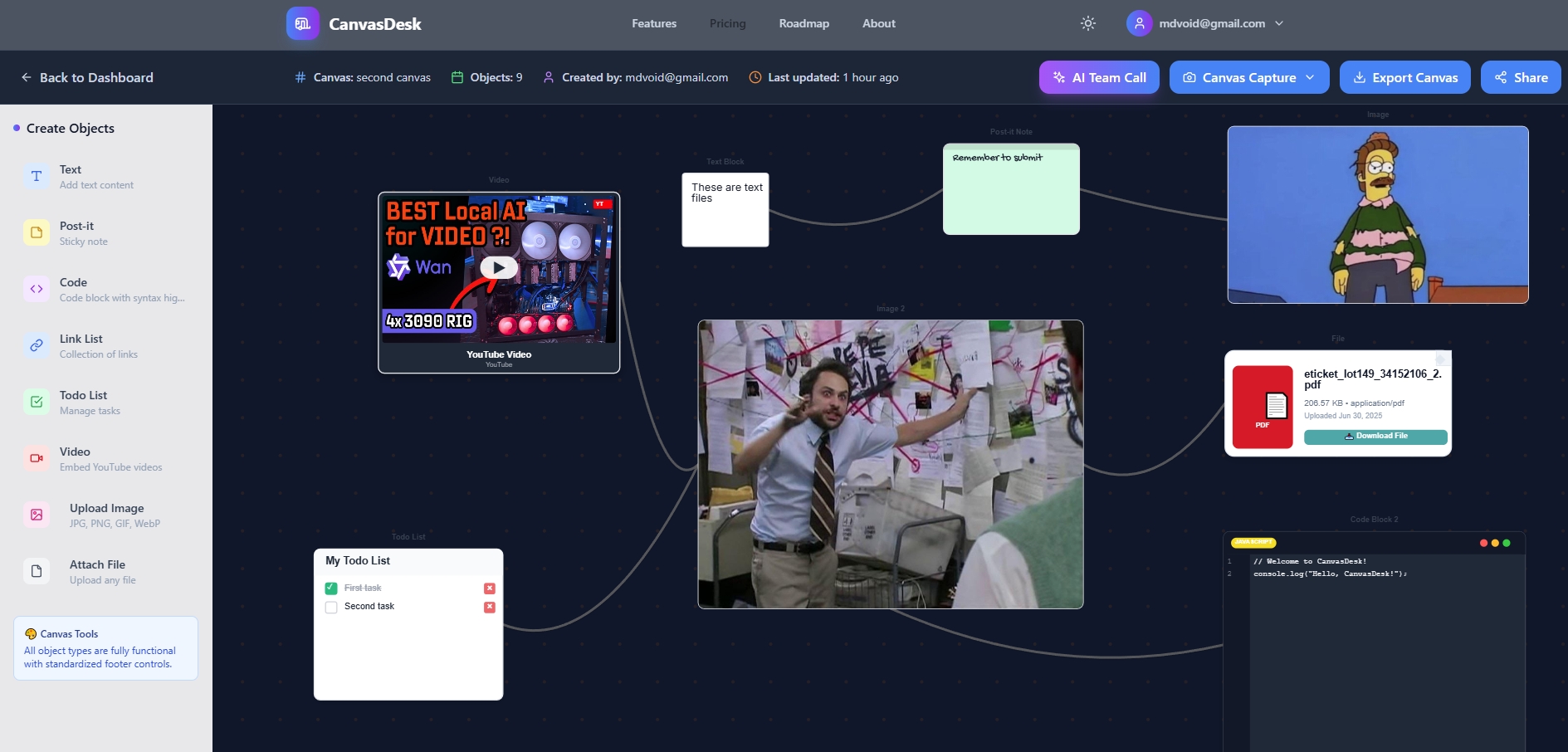Click the 'My Todo List' title
Viewport: 1568px width, 752px height.
point(358,561)
